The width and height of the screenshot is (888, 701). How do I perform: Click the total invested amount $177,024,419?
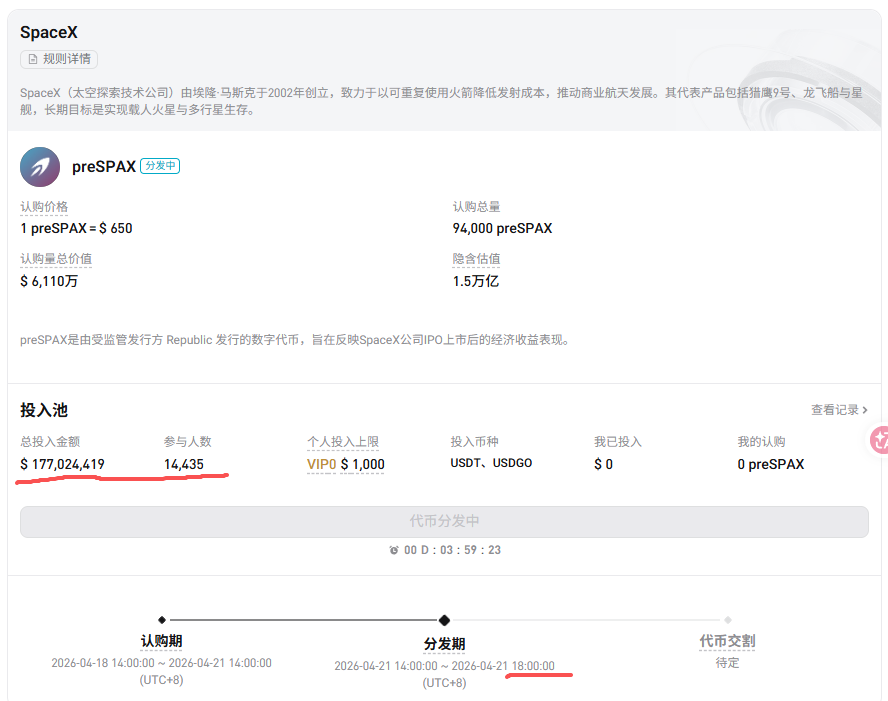(62, 464)
